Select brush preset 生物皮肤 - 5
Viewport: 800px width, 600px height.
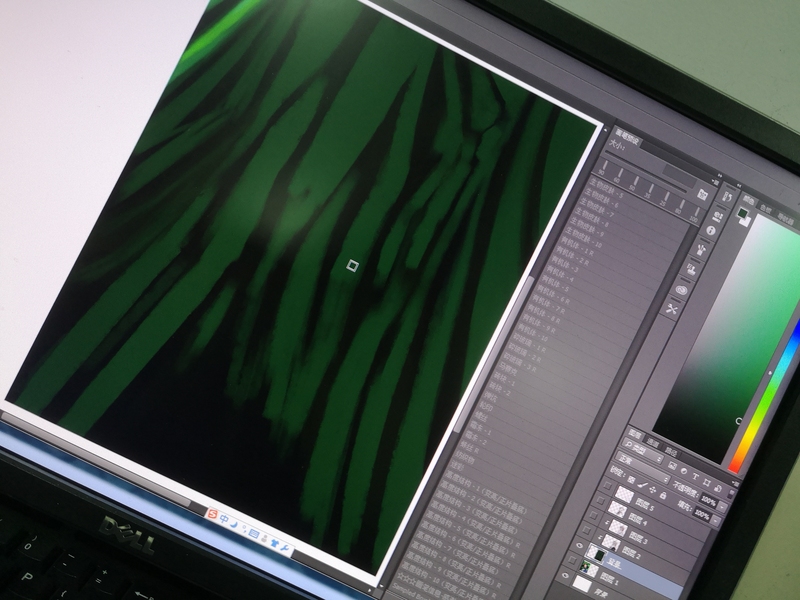pos(606,190)
